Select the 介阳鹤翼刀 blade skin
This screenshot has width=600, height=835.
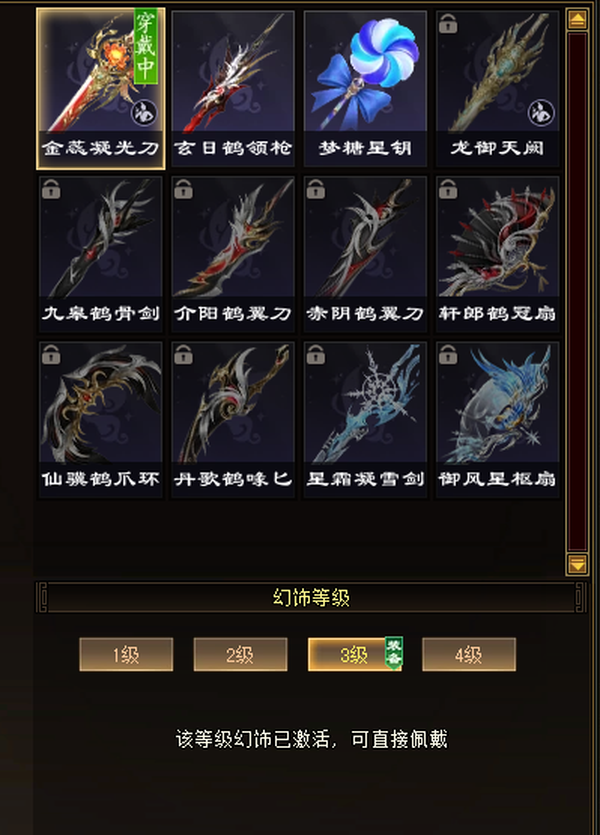[x=233, y=255]
